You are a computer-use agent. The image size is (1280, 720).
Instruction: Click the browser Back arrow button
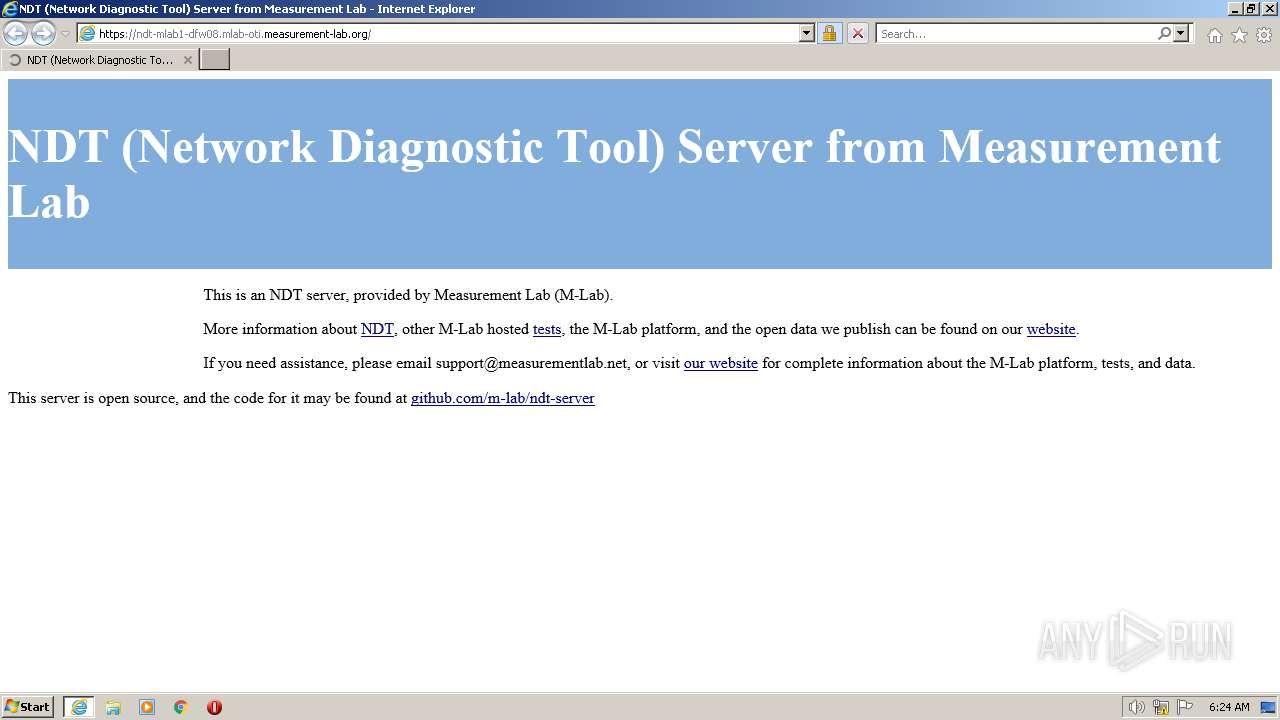coord(15,34)
